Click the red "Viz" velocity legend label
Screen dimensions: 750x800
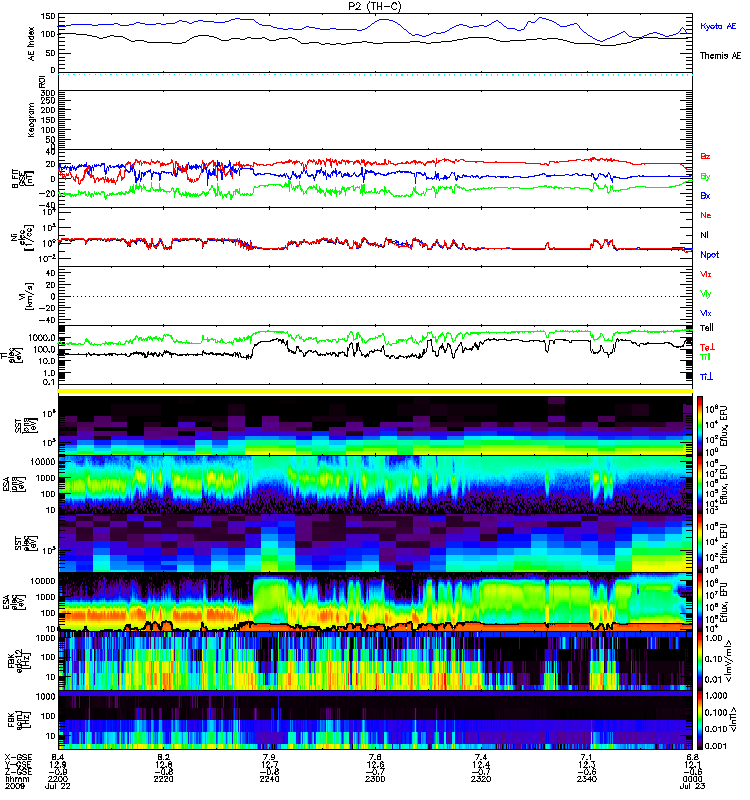pyautogui.click(x=705, y=274)
